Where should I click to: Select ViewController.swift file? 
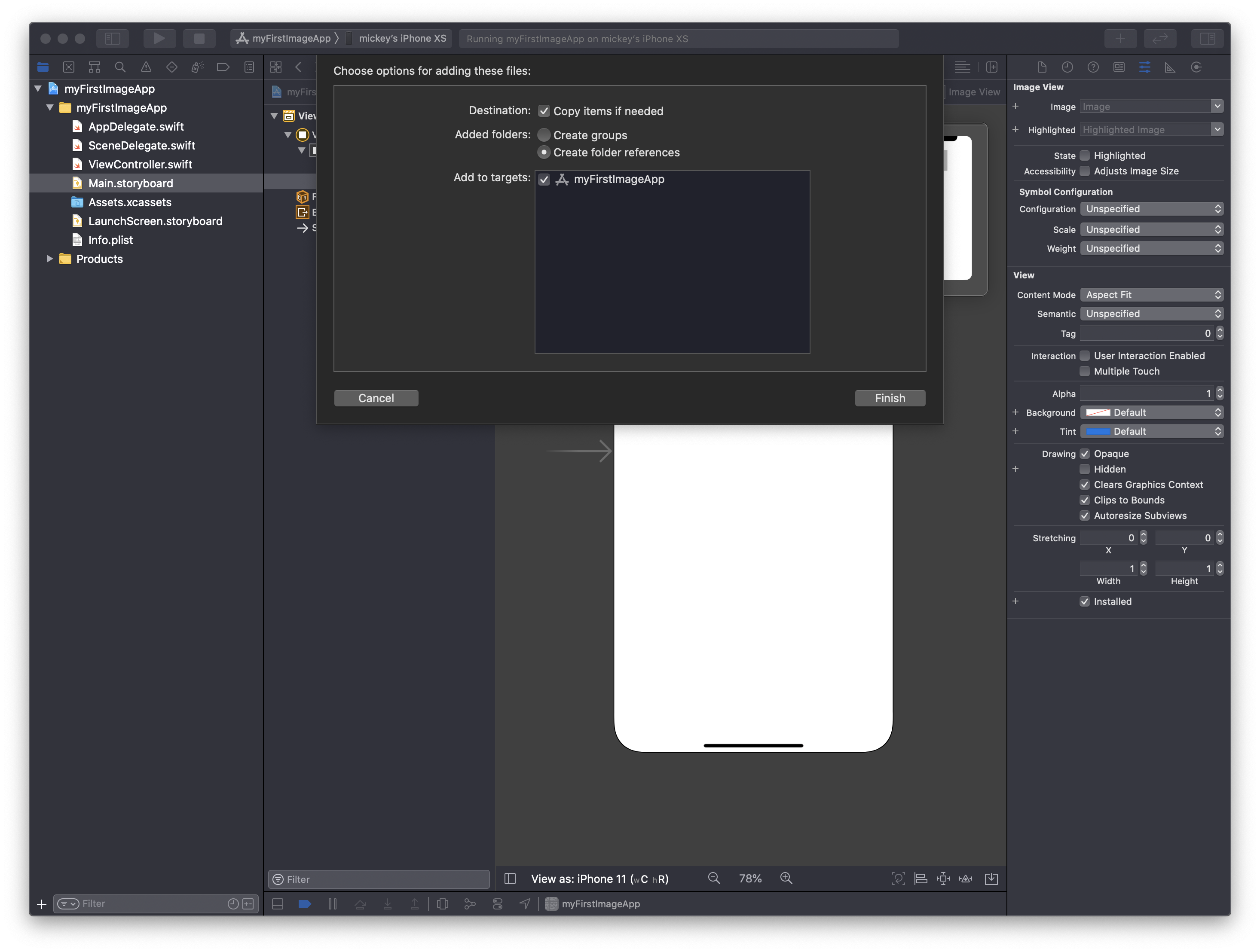click(x=140, y=164)
